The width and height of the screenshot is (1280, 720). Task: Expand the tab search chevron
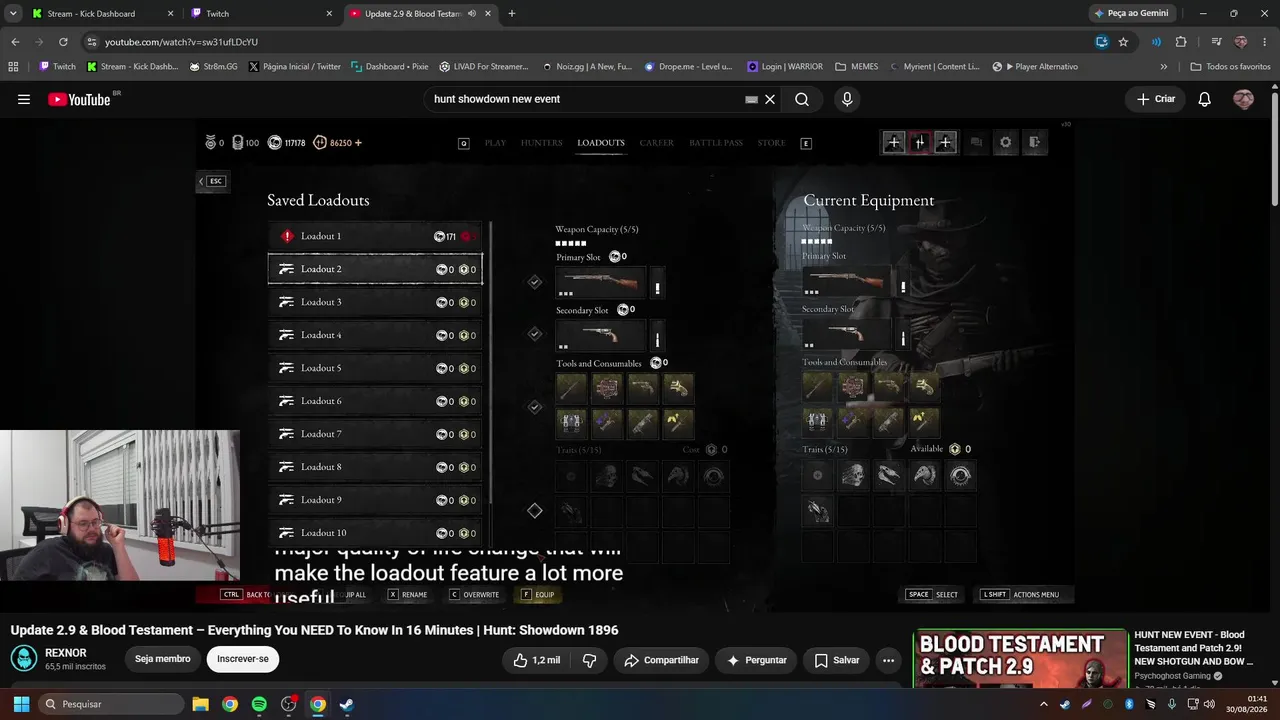(x=13, y=14)
